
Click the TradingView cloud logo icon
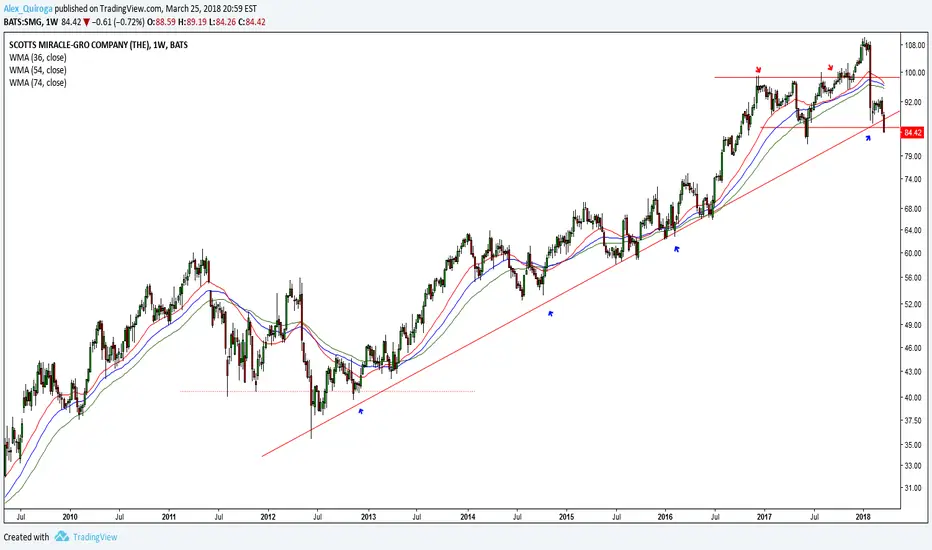coord(62,536)
